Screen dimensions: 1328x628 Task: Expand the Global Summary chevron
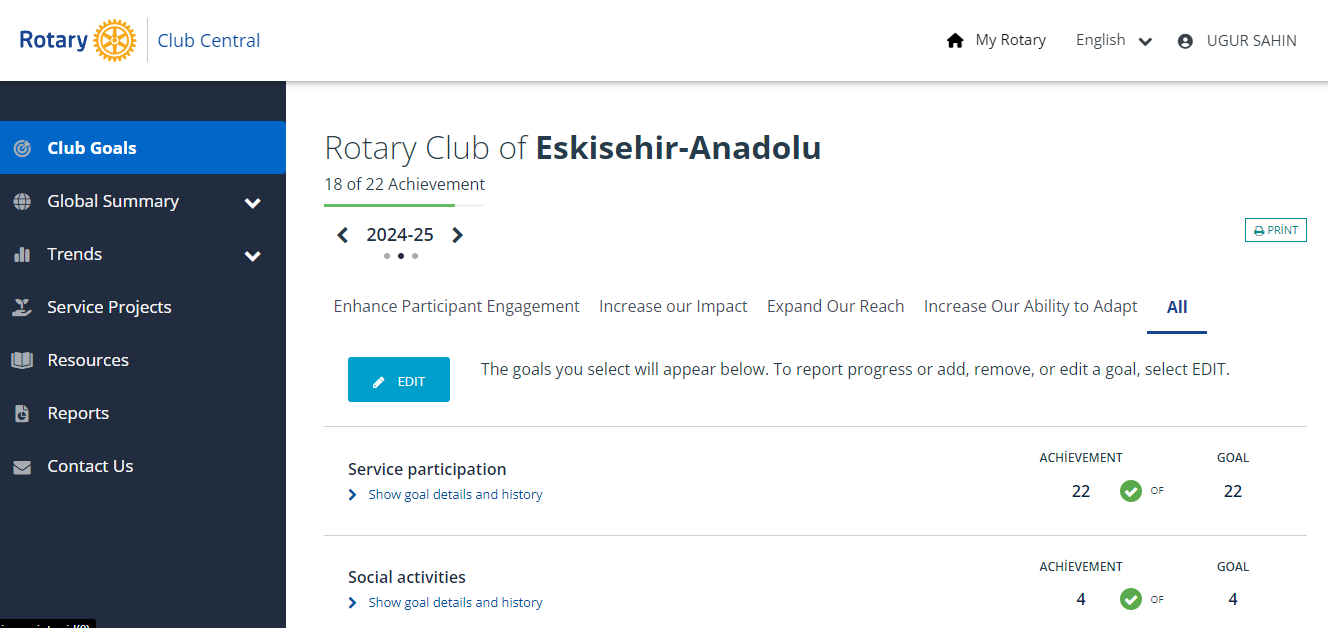tap(253, 203)
